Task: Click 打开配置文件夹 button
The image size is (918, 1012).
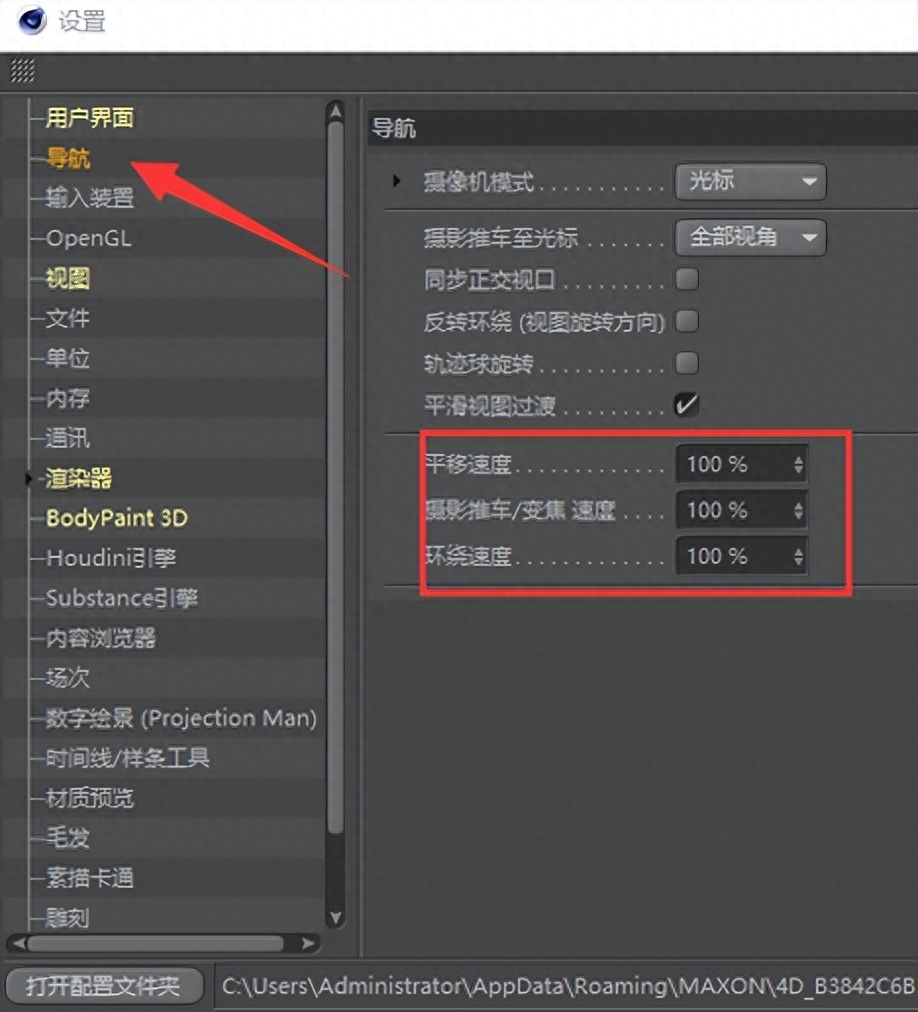Action: (103, 986)
